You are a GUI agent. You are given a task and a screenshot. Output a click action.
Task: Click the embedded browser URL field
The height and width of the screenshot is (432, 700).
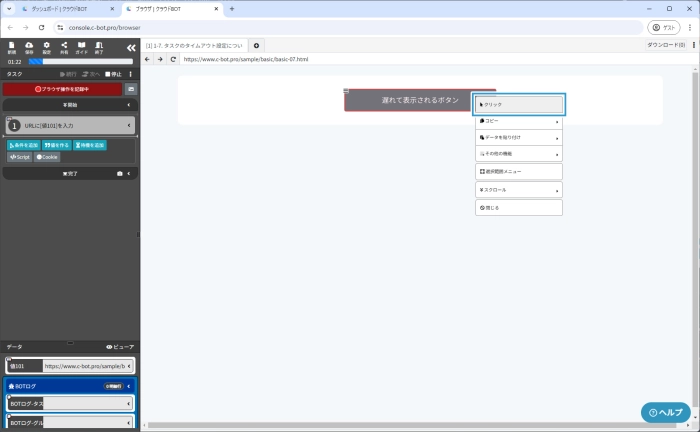[420, 59]
